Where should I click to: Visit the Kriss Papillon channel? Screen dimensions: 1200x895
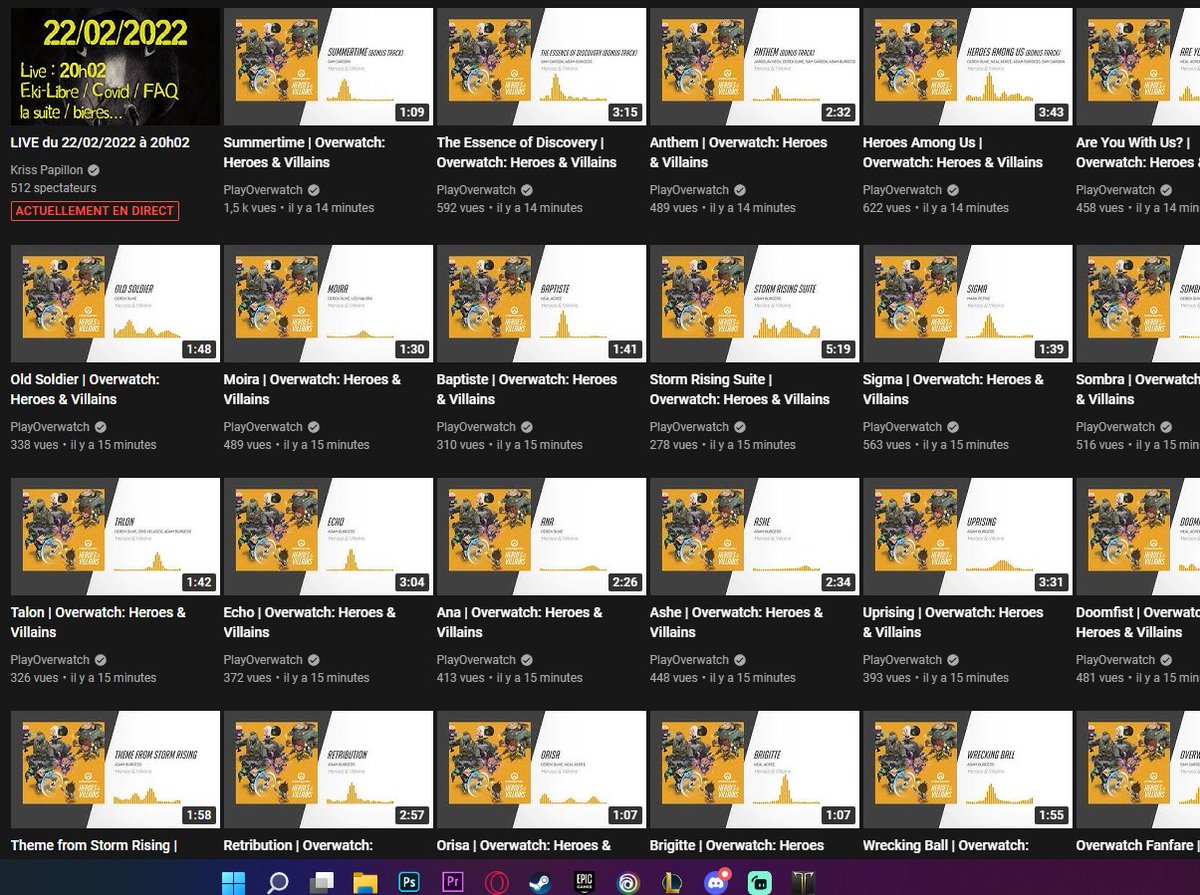pos(47,170)
